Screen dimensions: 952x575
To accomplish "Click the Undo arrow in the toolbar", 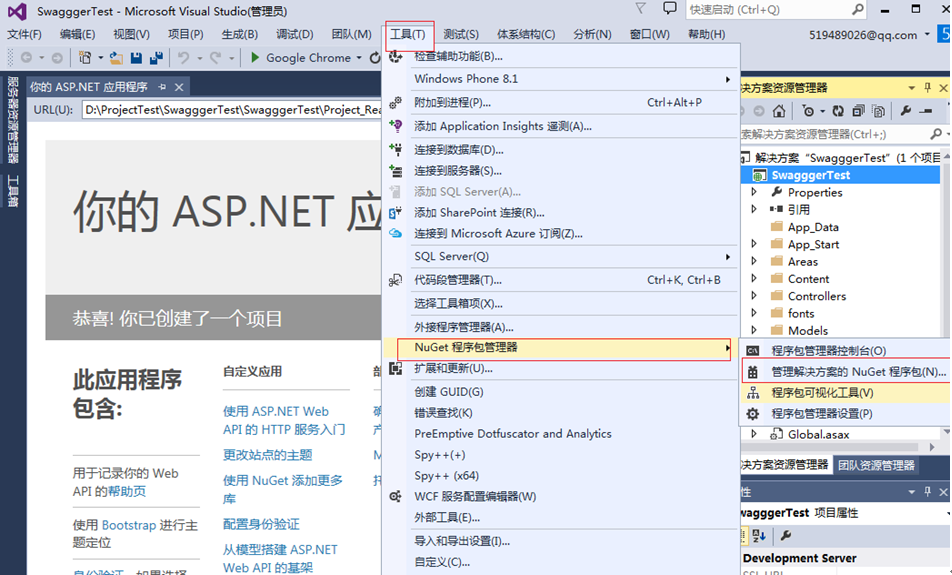I will pos(183,58).
